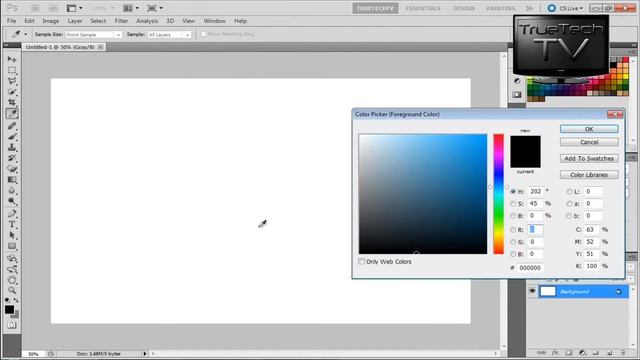Click inside the color saturation field

click(423, 194)
